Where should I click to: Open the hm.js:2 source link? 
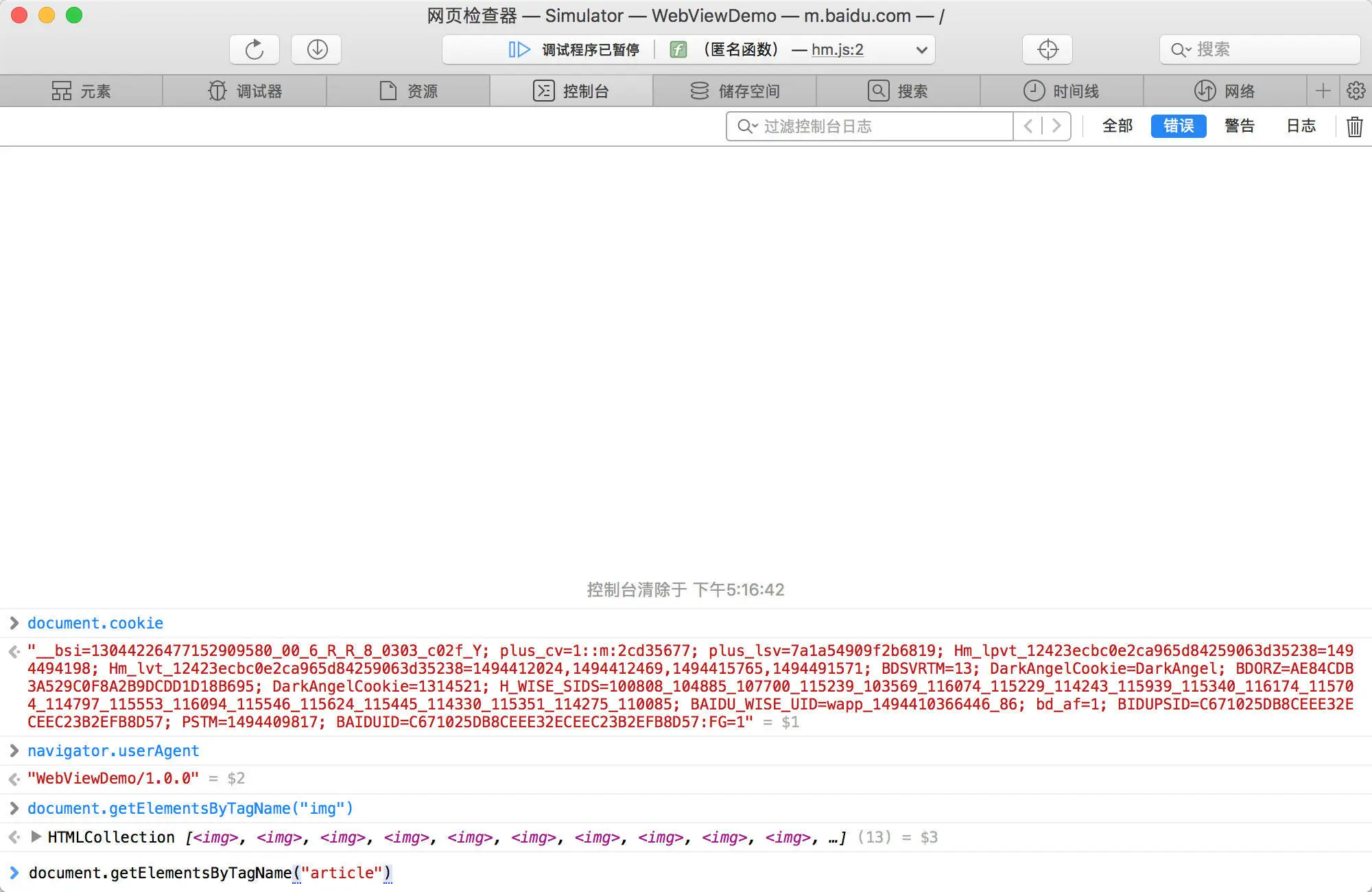(x=837, y=49)
